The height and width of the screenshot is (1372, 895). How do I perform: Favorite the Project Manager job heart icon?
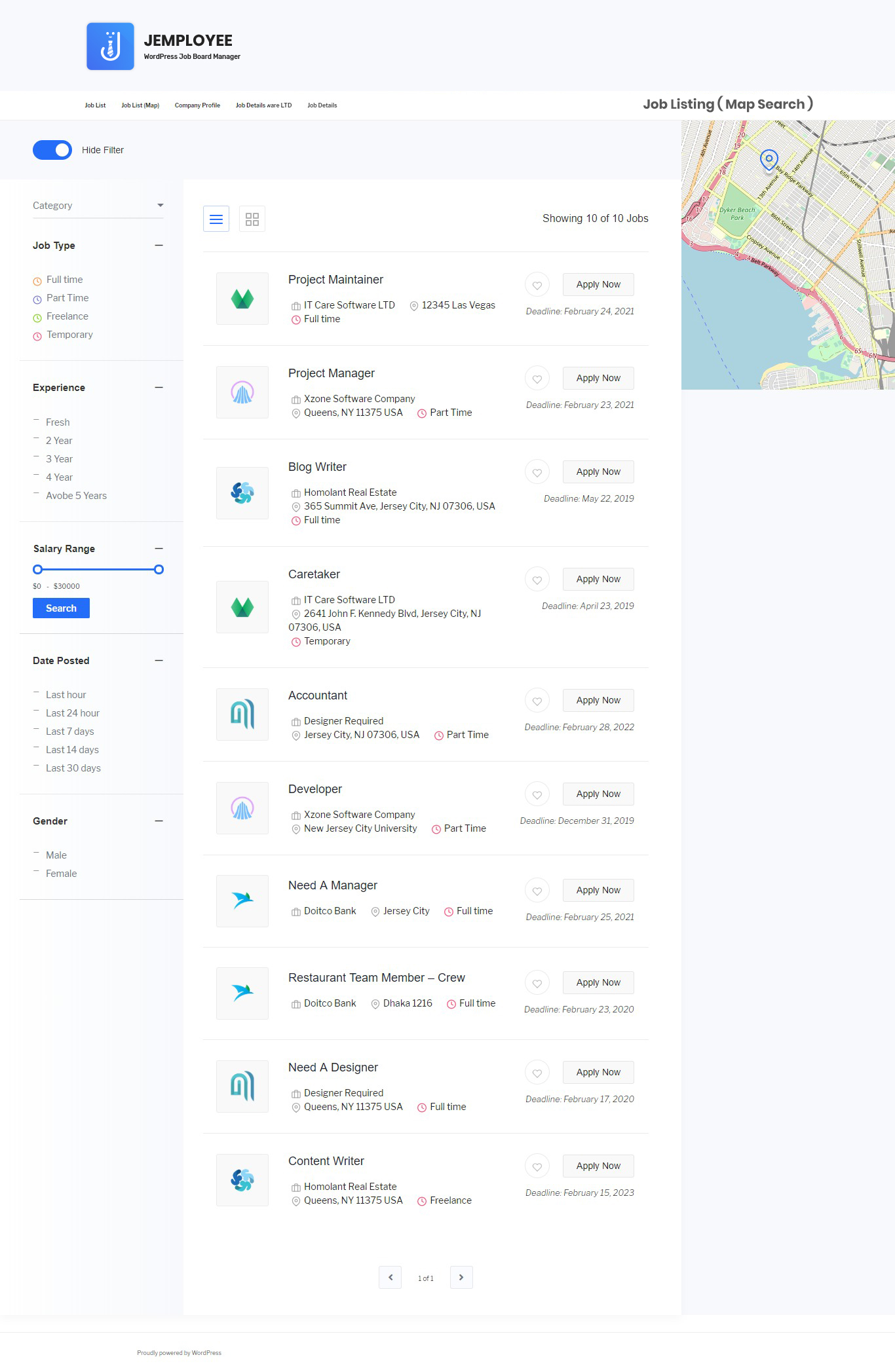[x=537, y=379]
